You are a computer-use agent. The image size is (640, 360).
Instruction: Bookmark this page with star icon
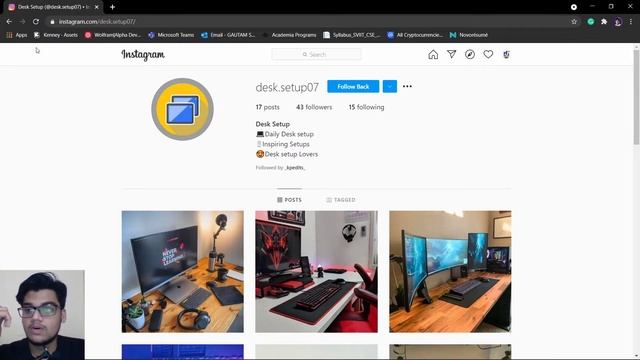click(x=574, y=22)
